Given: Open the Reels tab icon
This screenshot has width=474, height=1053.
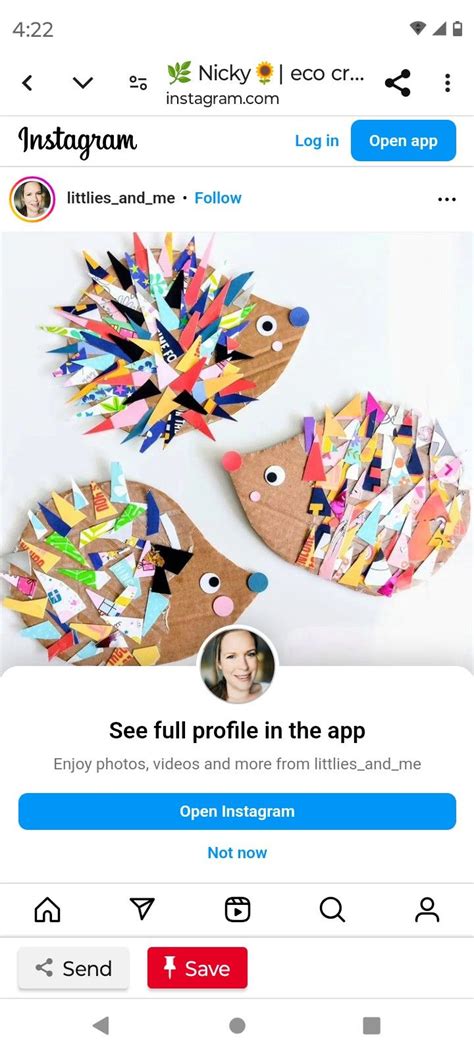Looking at the screenshot, I should tap(237, 910).
